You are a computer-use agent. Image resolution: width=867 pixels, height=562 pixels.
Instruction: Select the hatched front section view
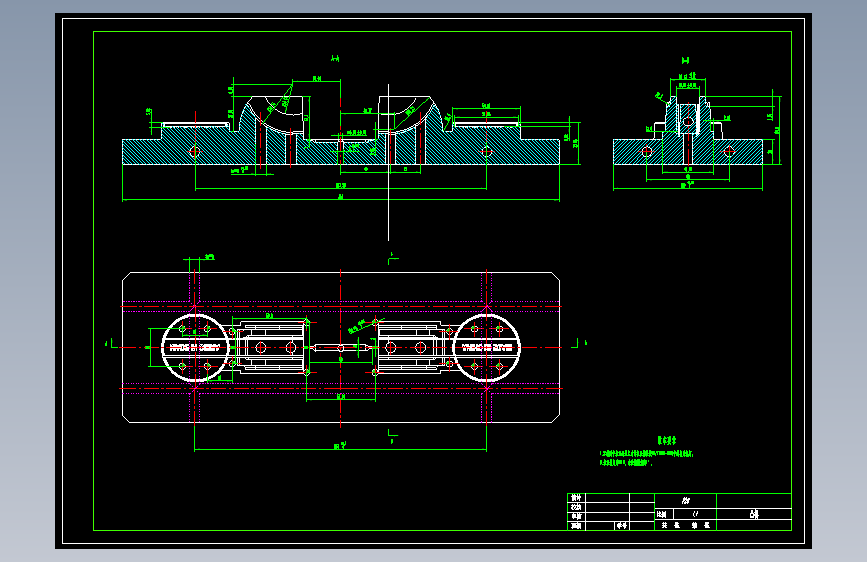click(x=341, y=131)
